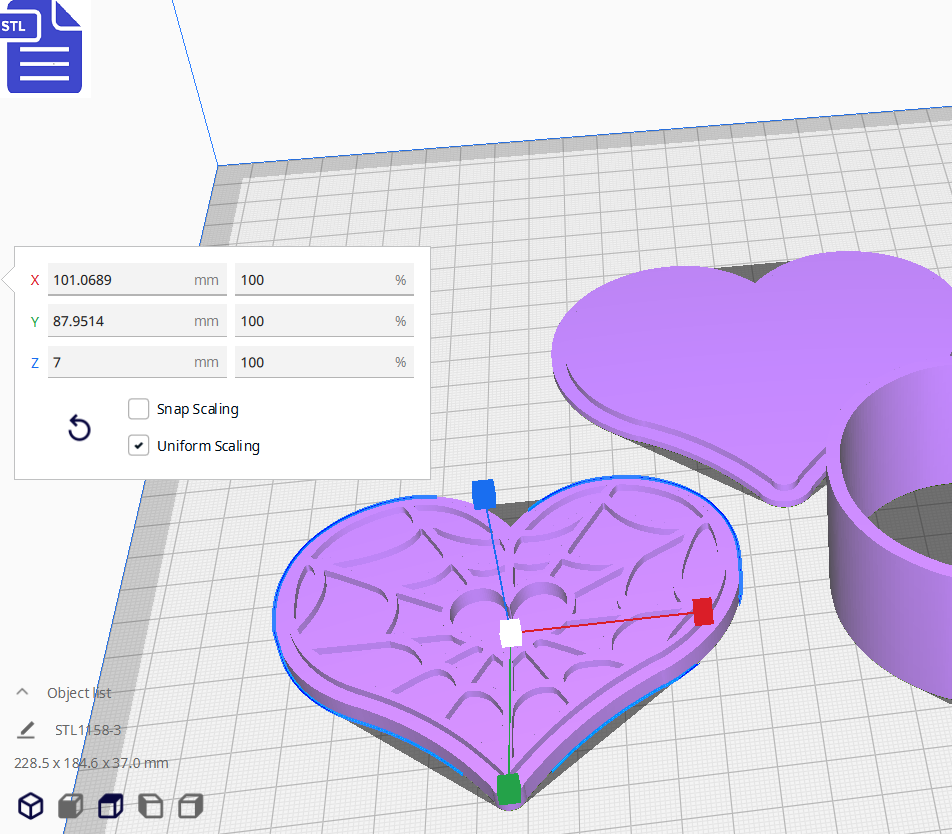
Task: Switch to the front view cube icon
Action: click(x=70, y=806)
